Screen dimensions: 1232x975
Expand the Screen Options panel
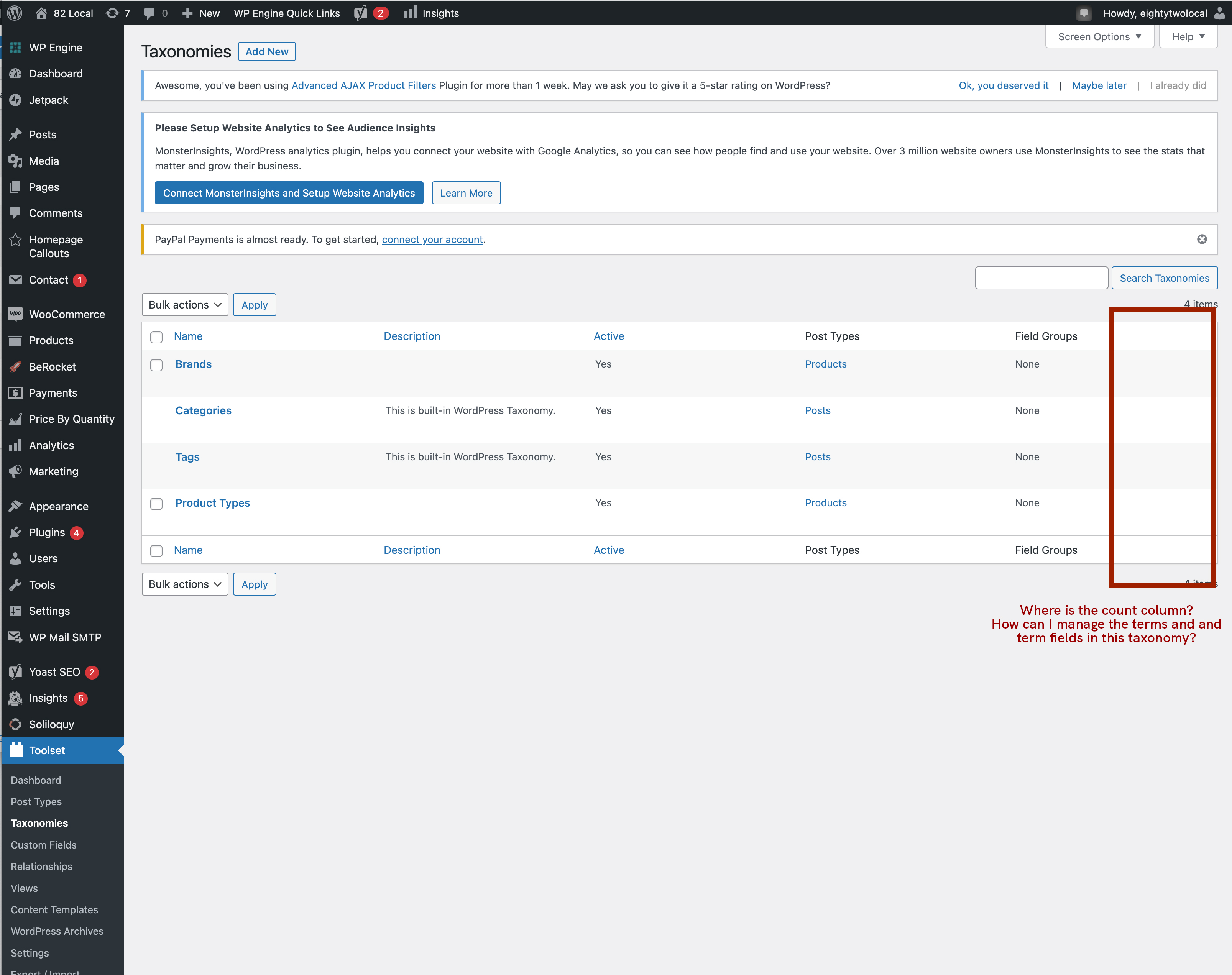point(1099,36)
